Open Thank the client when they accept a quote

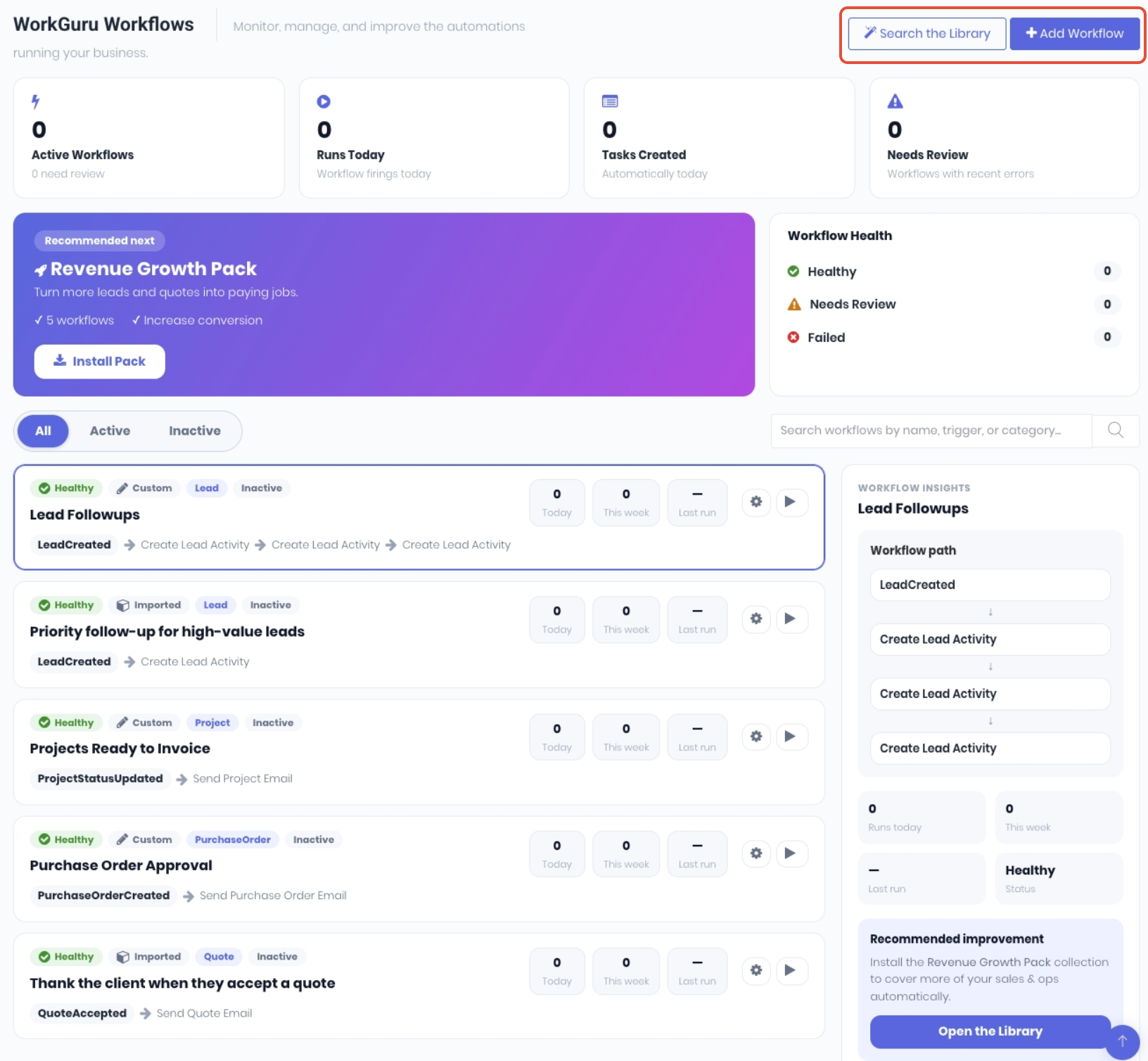183,984
